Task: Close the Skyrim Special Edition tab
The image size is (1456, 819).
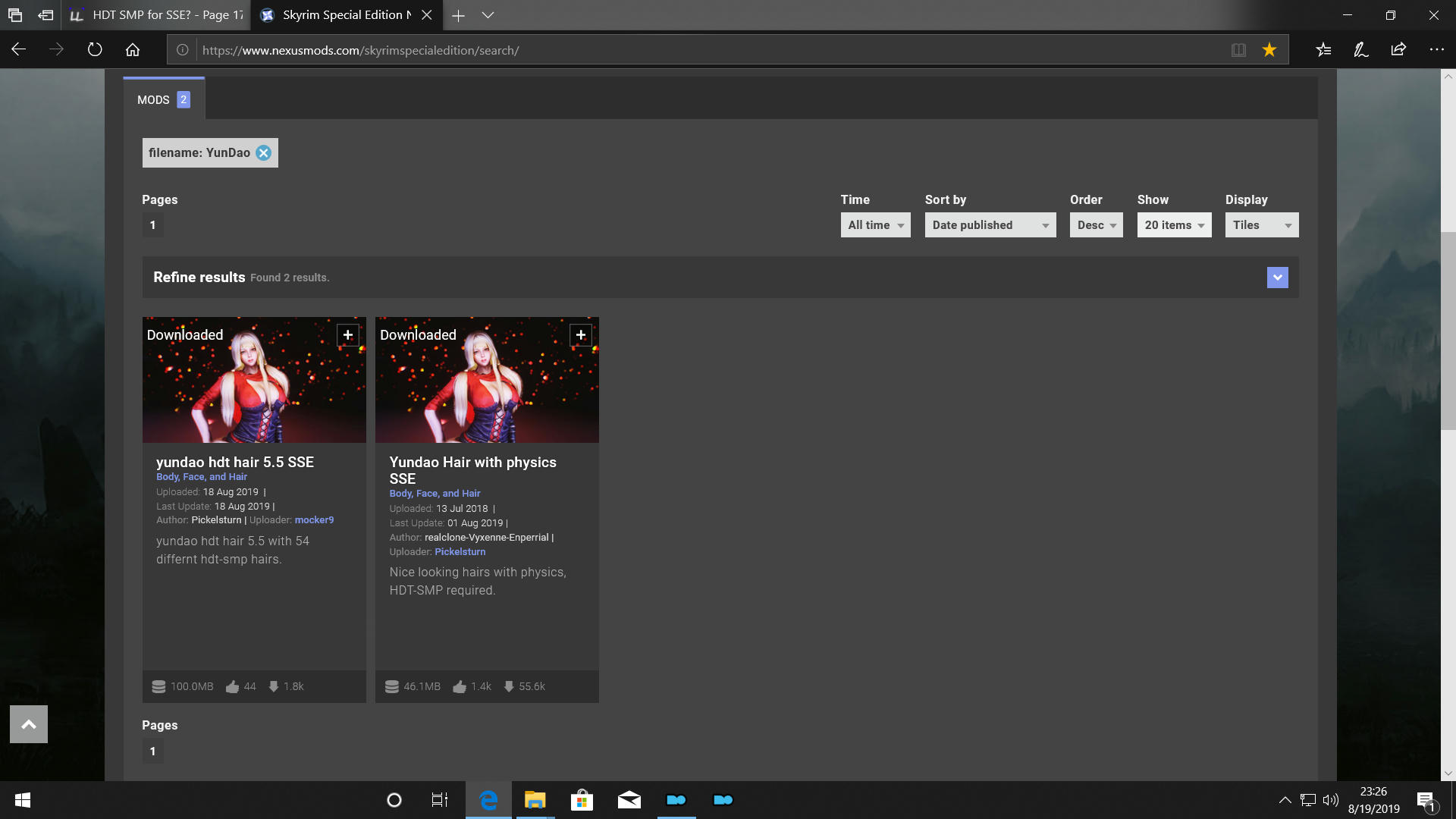Action: coord(427,15)
